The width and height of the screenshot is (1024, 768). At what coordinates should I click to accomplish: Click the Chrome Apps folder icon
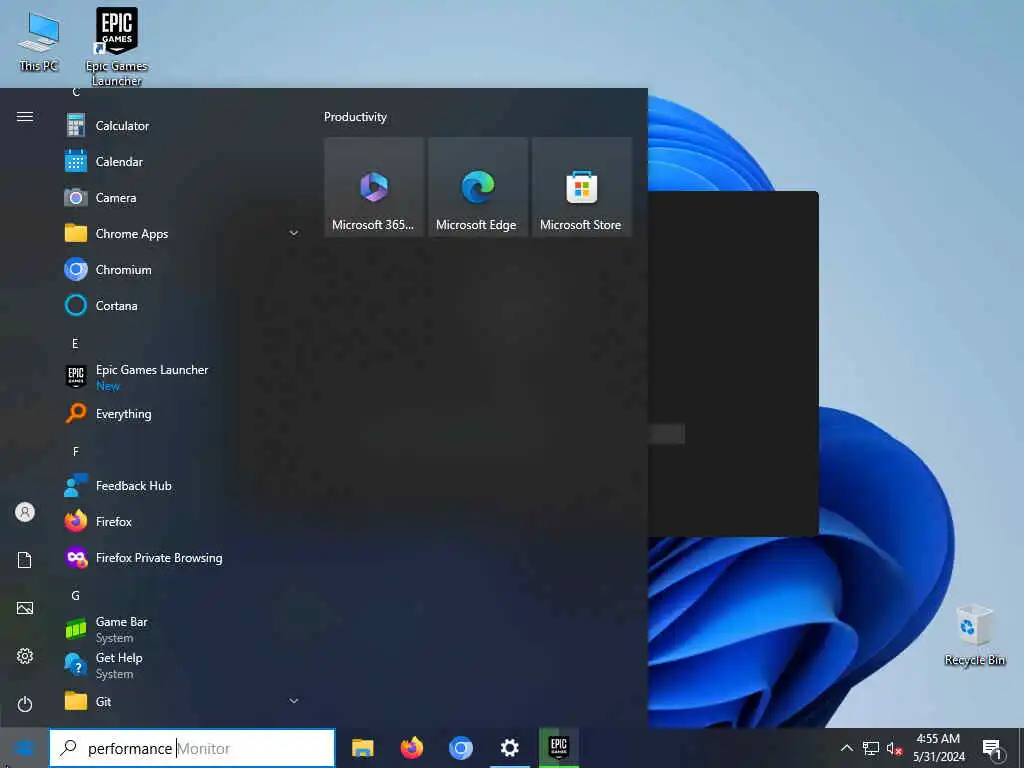tap(76, 233)
